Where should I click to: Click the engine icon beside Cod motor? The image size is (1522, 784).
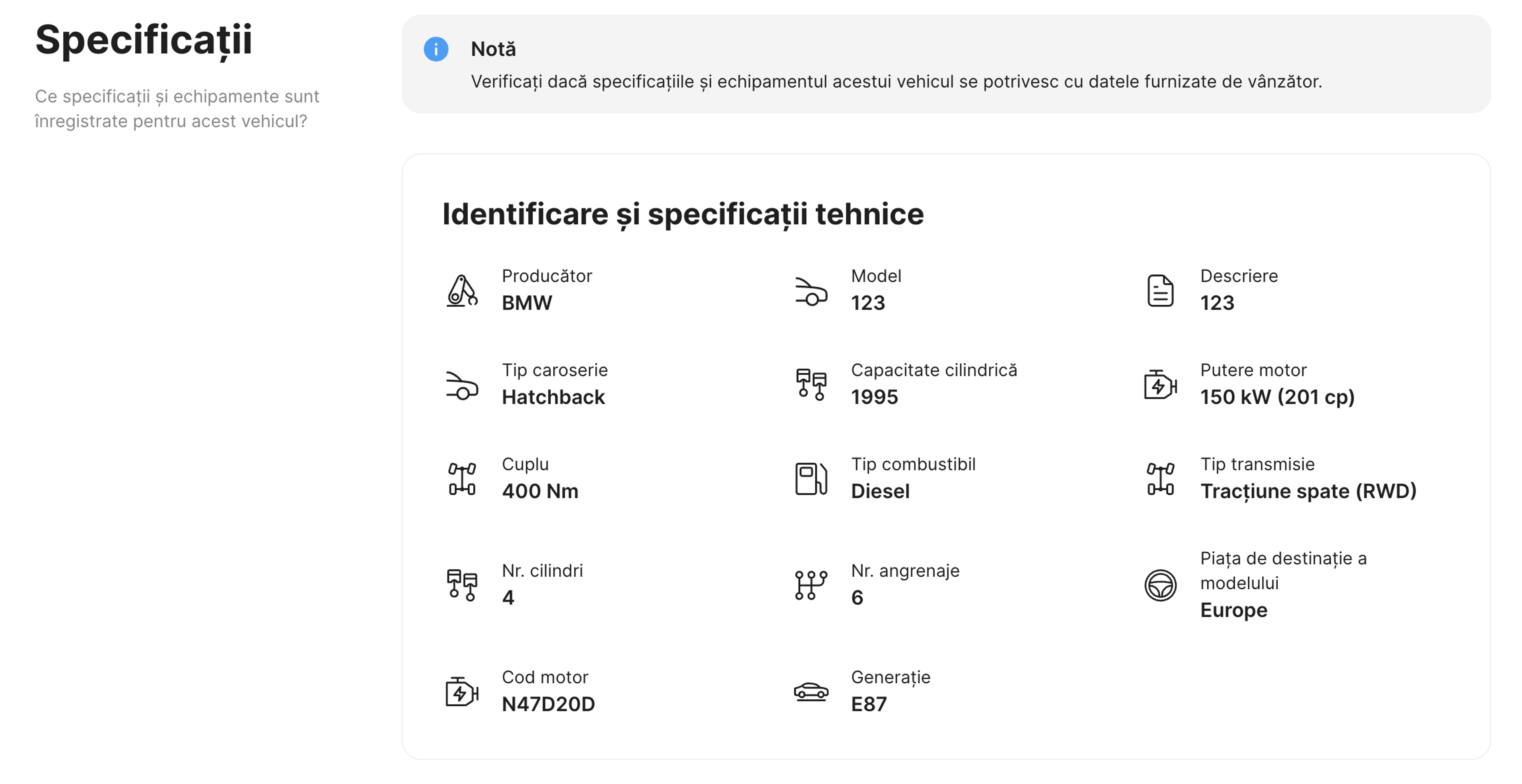point(461,691)
